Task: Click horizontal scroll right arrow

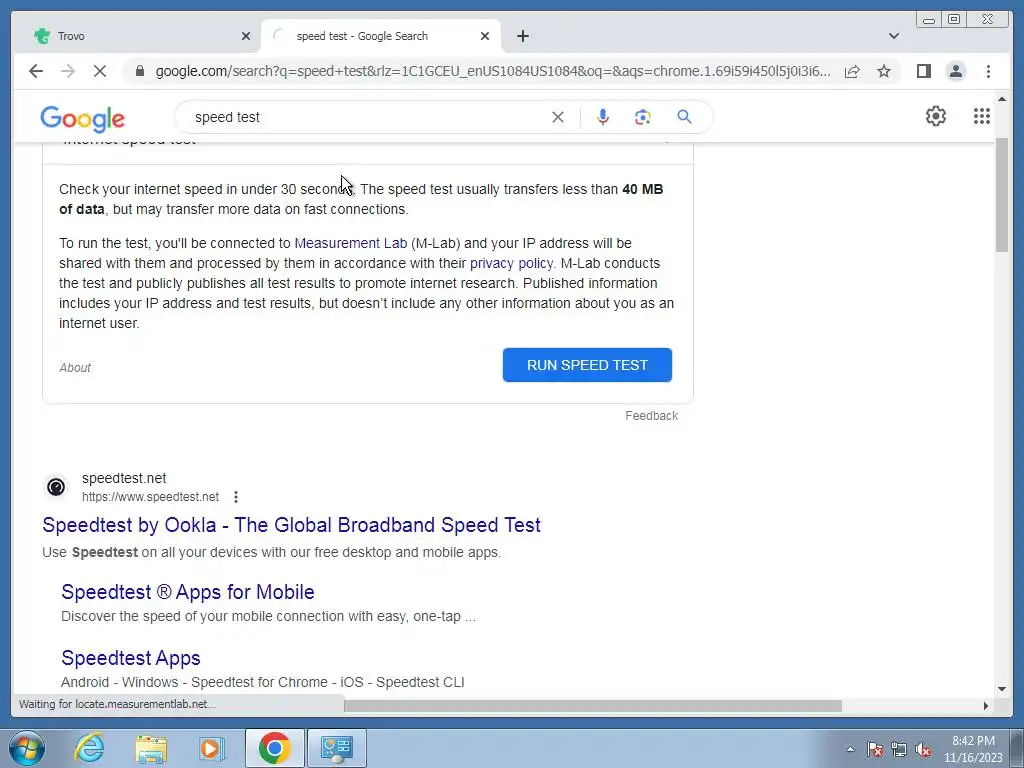Action: (985, 705)
